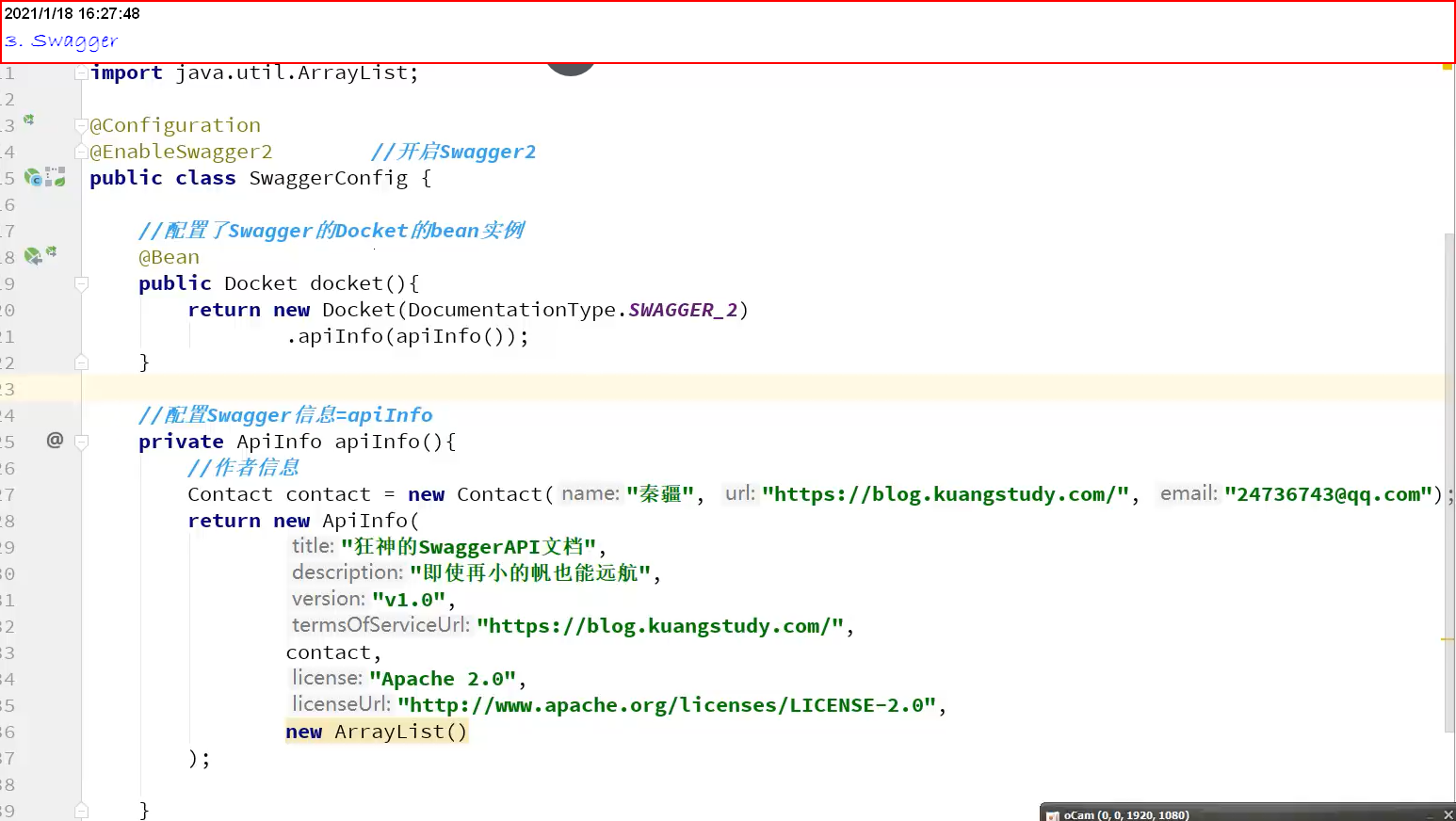This screenshot has height=821, width=1456.
Task: Collapse the import statements fold marker
Action: 81,72
